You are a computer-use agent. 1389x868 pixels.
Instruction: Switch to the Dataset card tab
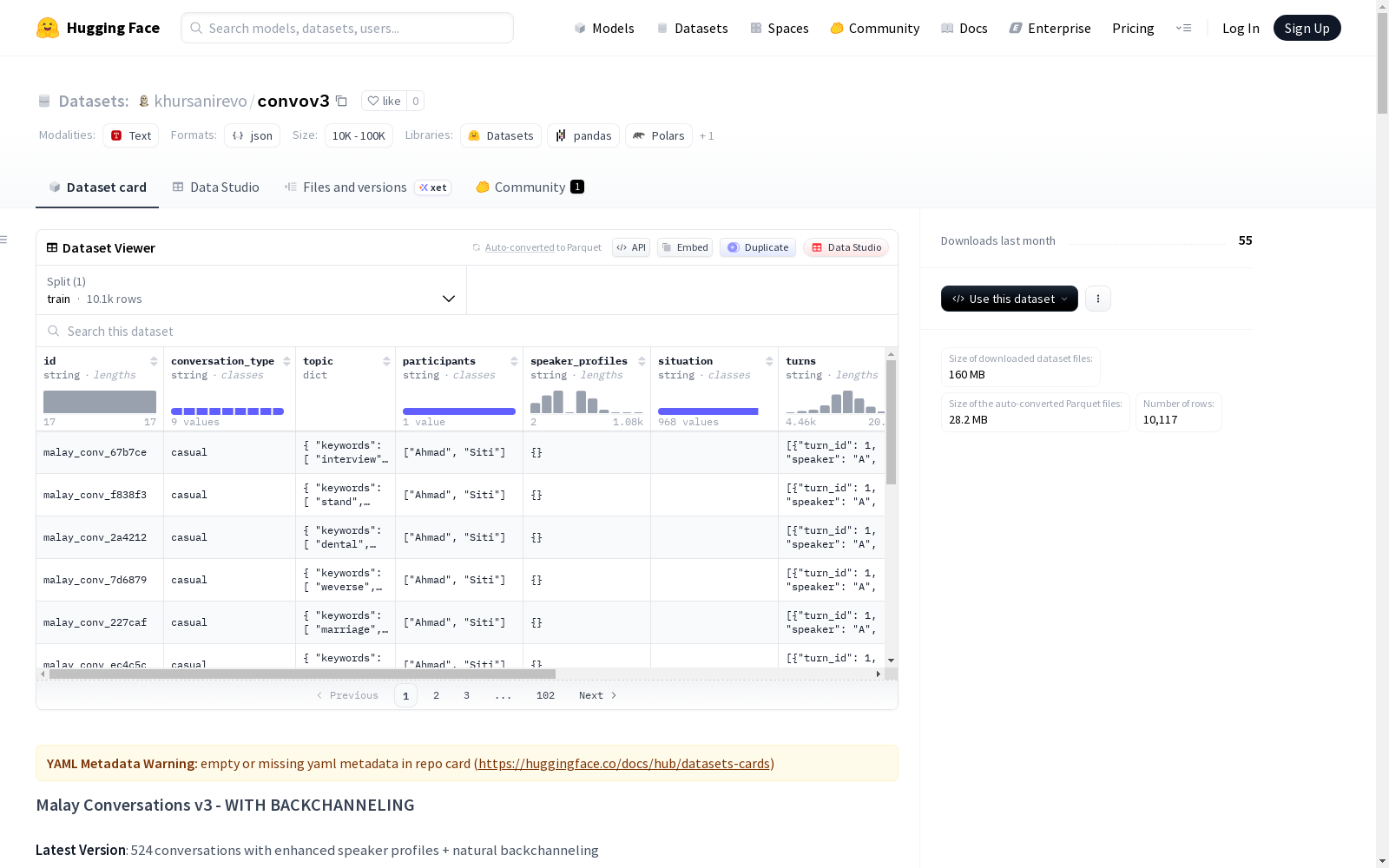97,187
